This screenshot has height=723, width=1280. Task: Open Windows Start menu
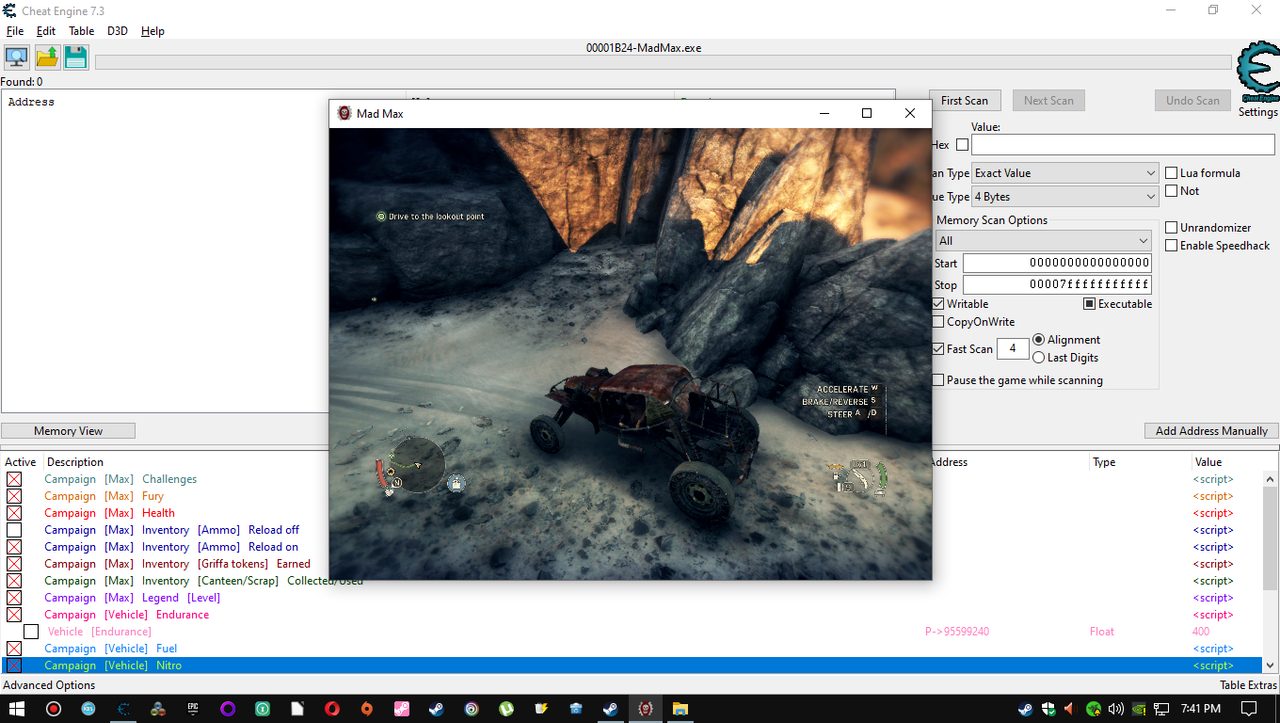click(16, 709)
